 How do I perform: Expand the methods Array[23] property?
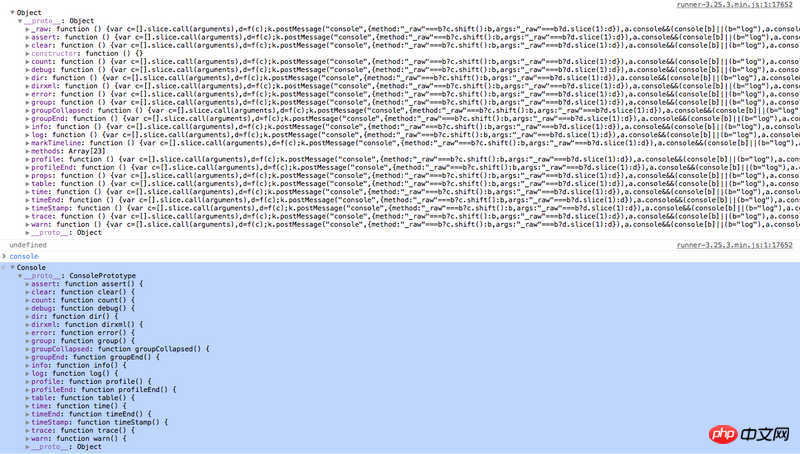coord(28,151)
